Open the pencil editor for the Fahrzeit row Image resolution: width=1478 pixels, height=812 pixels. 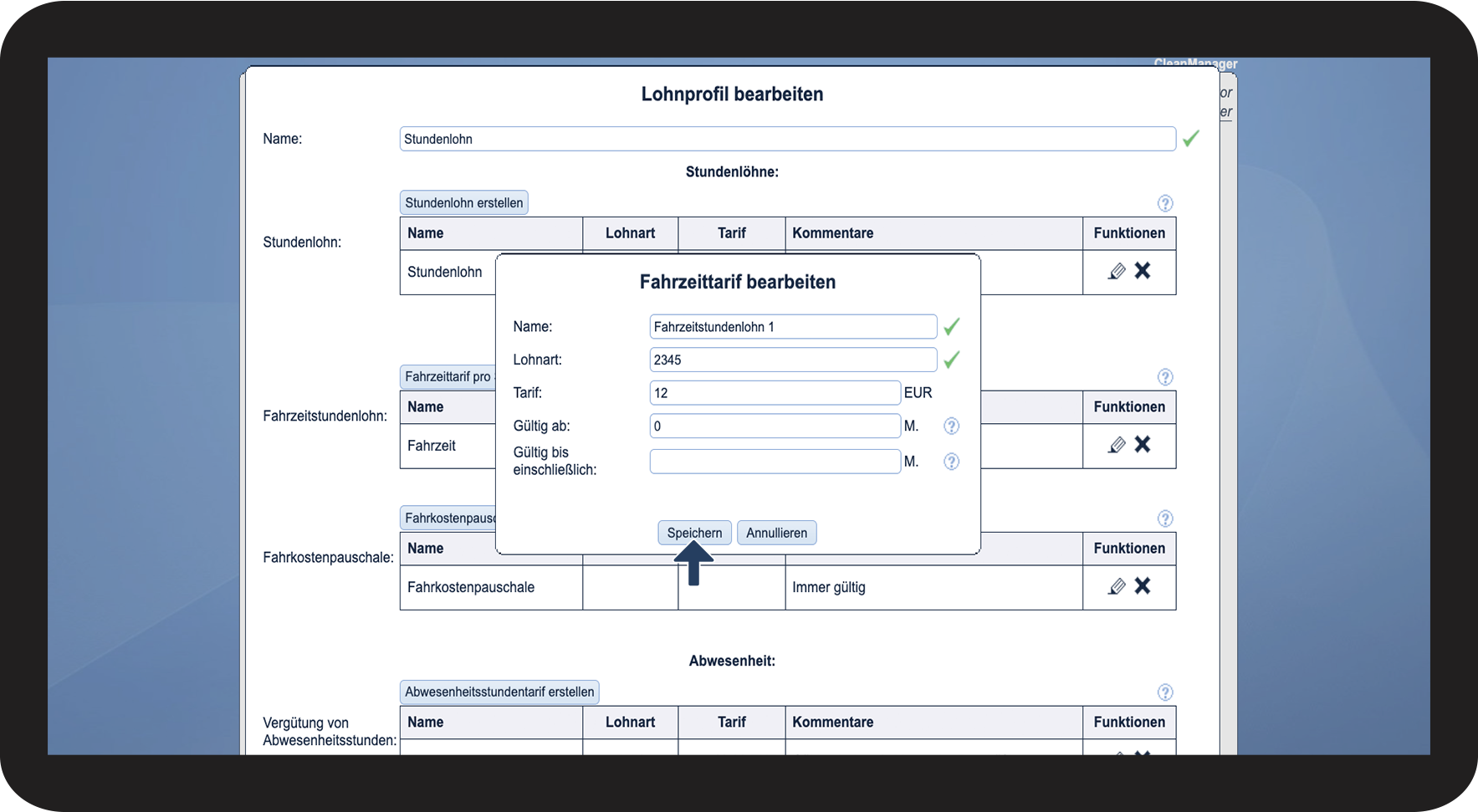pos(1117,445)
